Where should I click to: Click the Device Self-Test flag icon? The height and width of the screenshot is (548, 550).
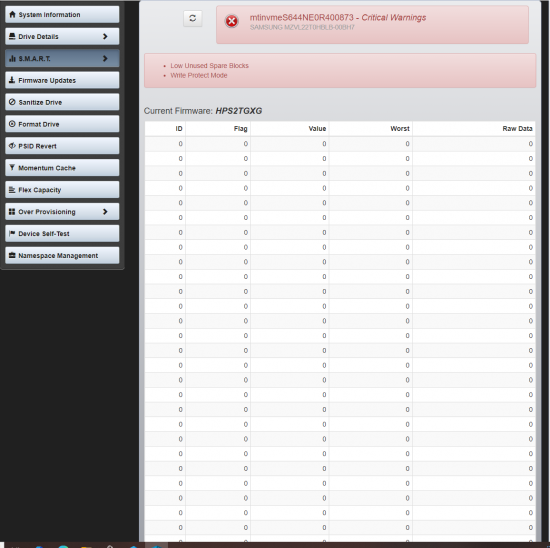tap(12, 233)
